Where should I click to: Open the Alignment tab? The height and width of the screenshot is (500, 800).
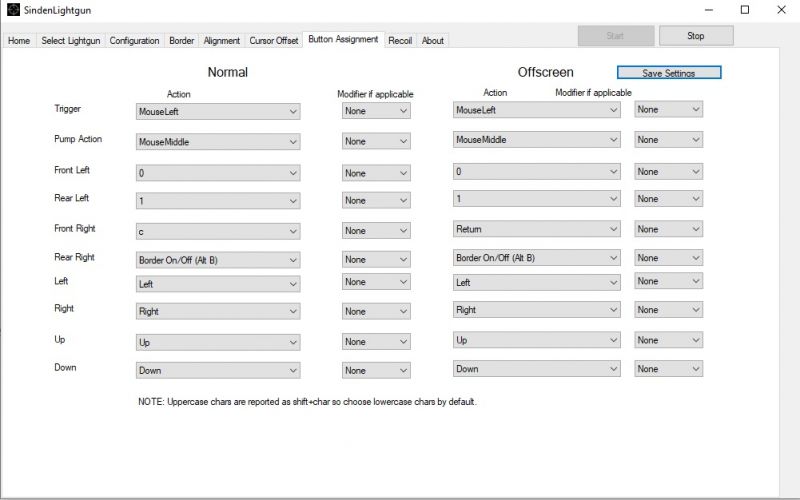(221, 41)
